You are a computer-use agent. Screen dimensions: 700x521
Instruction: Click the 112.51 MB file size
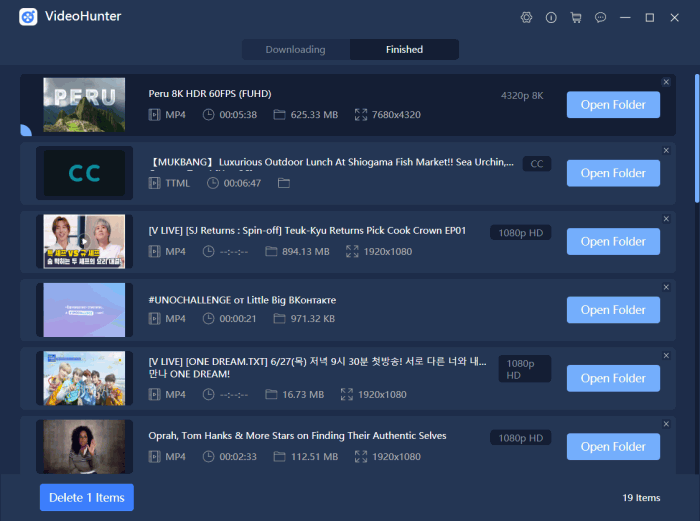(314, 457)
